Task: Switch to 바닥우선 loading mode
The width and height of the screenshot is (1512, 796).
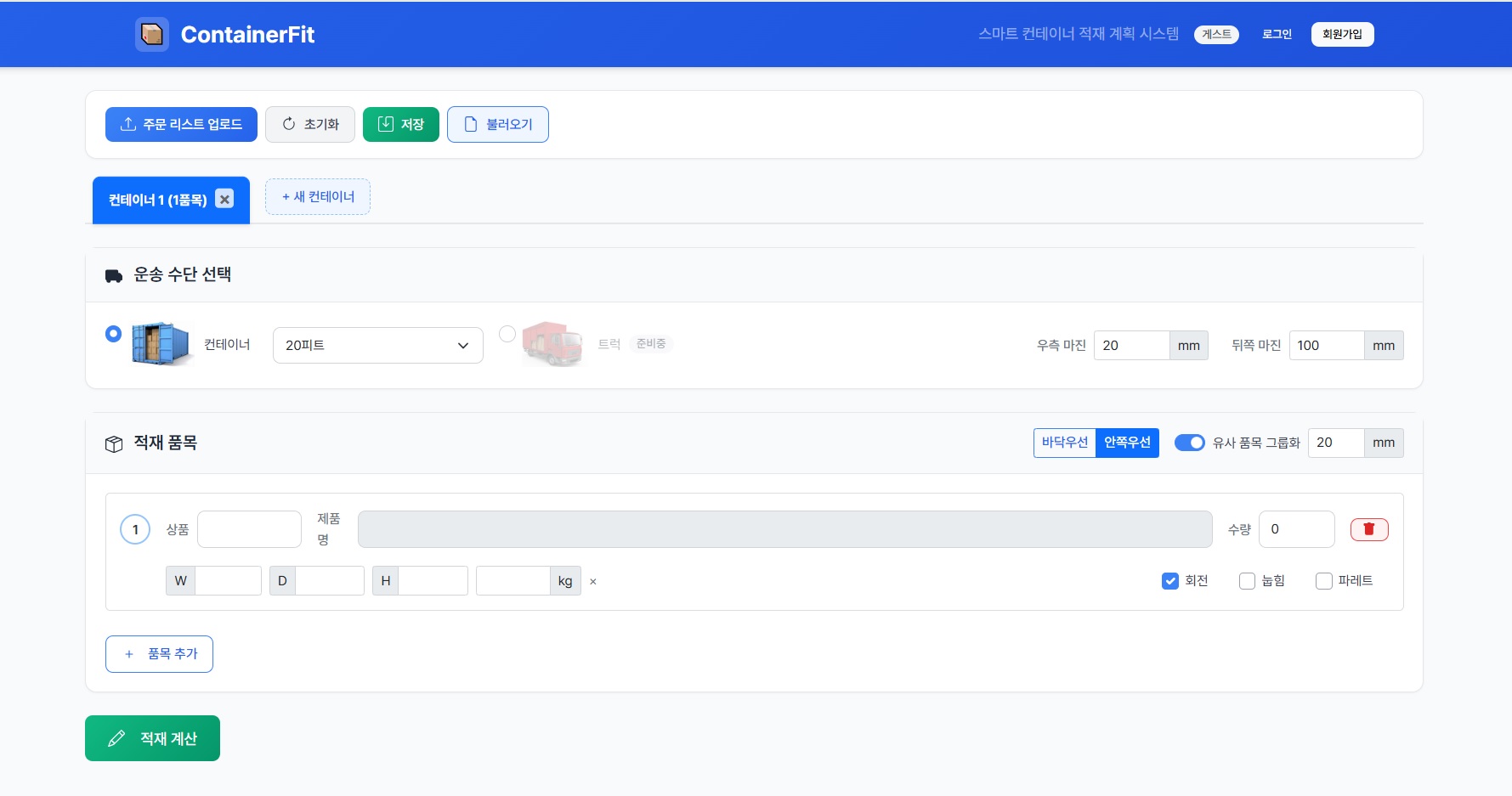Action: click(1064, 443)
